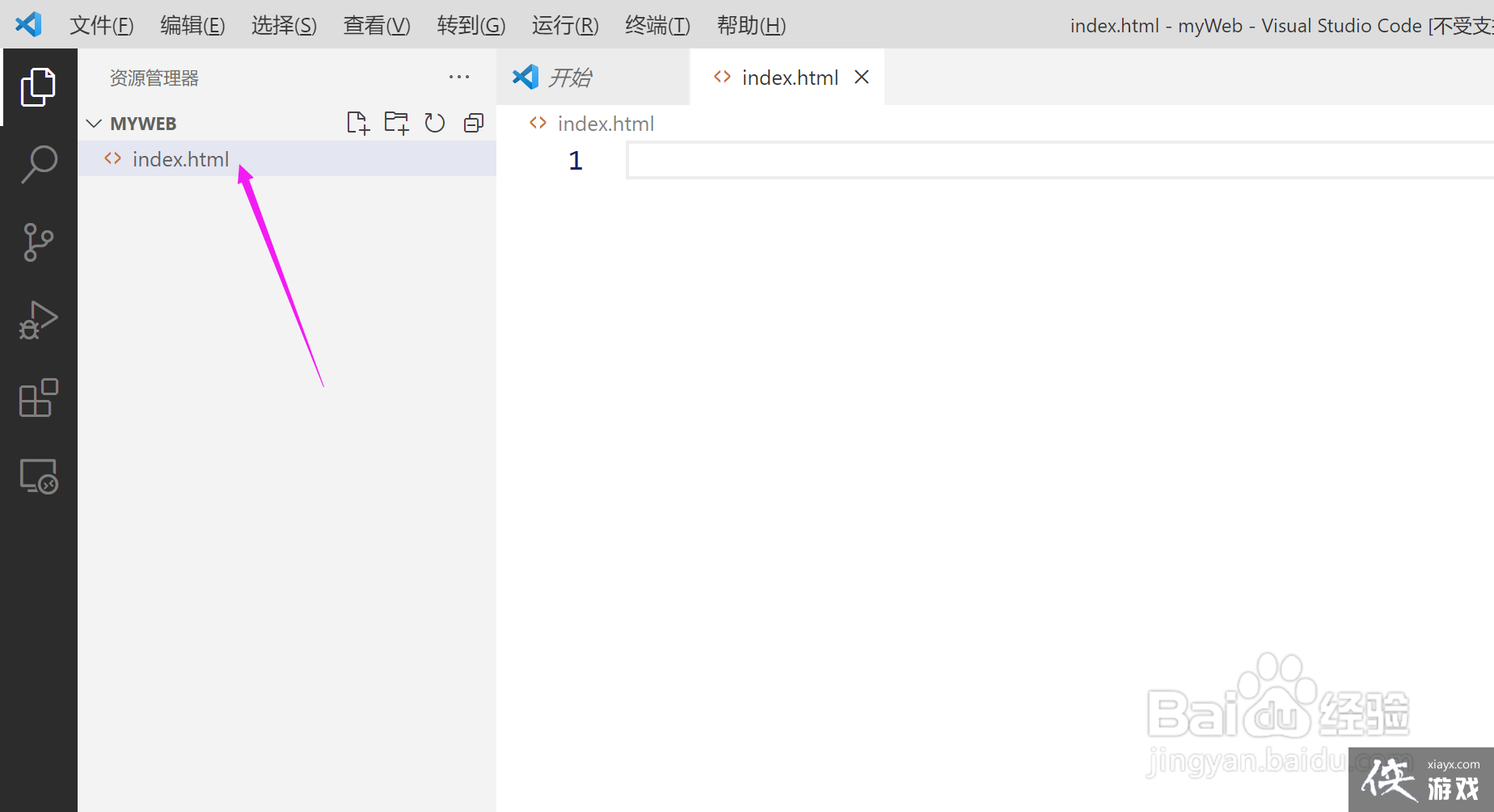1494x812 pixels.
Task: Open the Explorer view in activity bar
Action: tap(38, 86)
